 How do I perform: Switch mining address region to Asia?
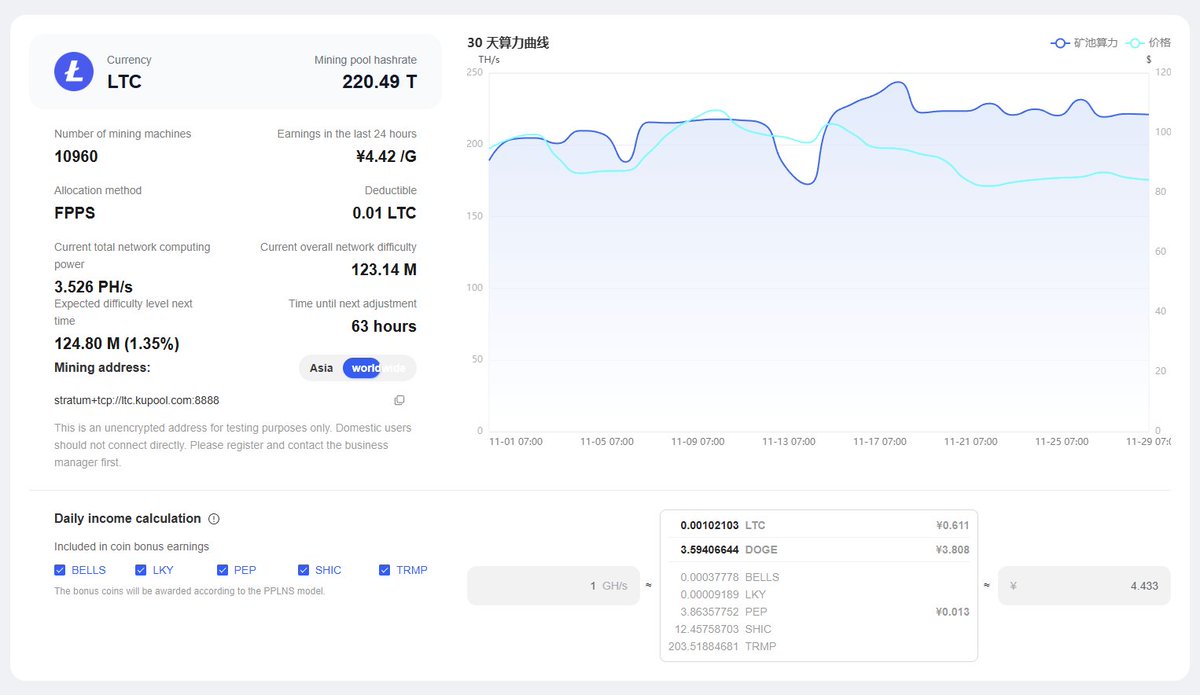pyautogui.click(x=321, y=368)
